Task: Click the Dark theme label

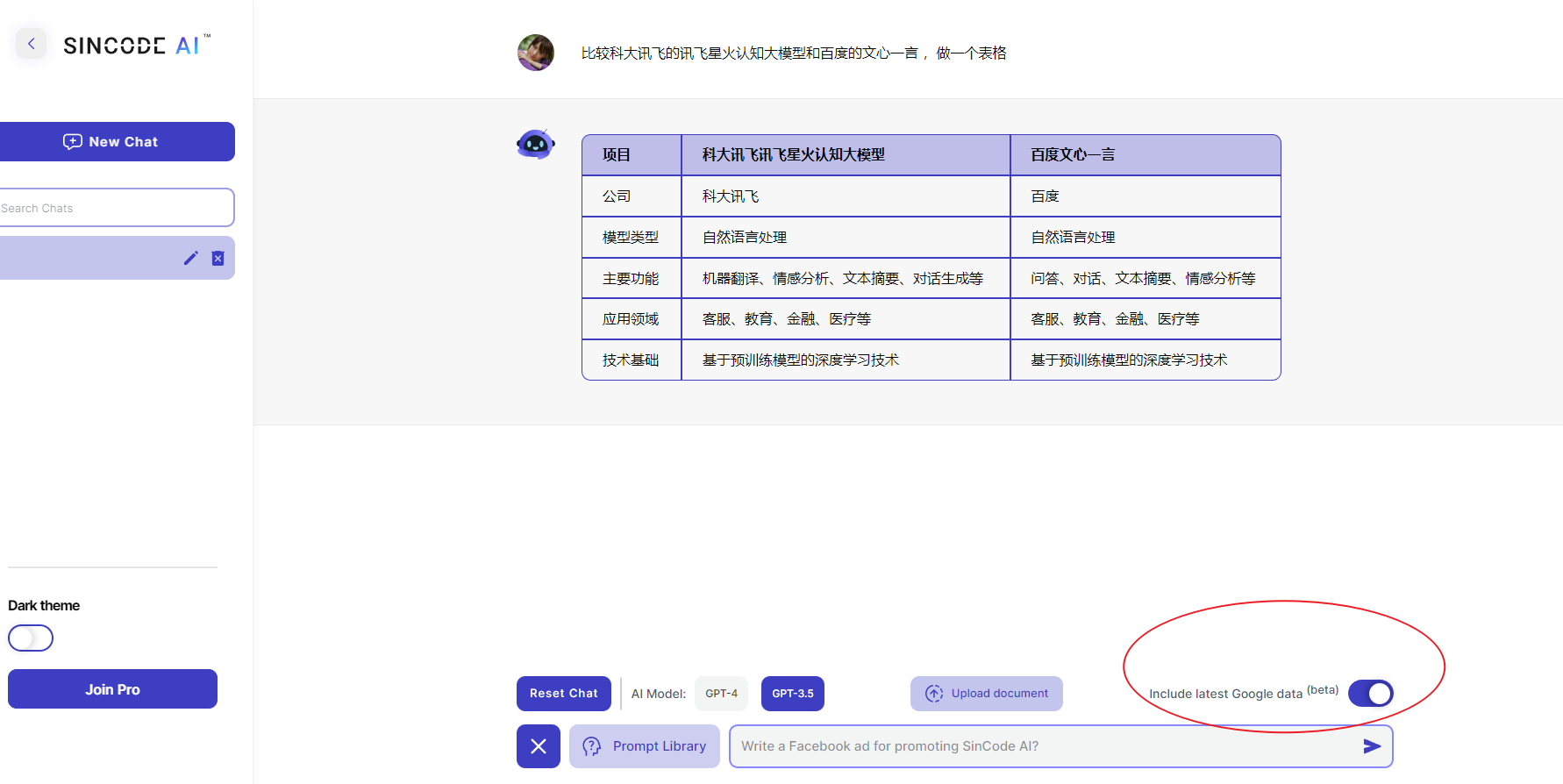Action: click(x=44, y=605)
